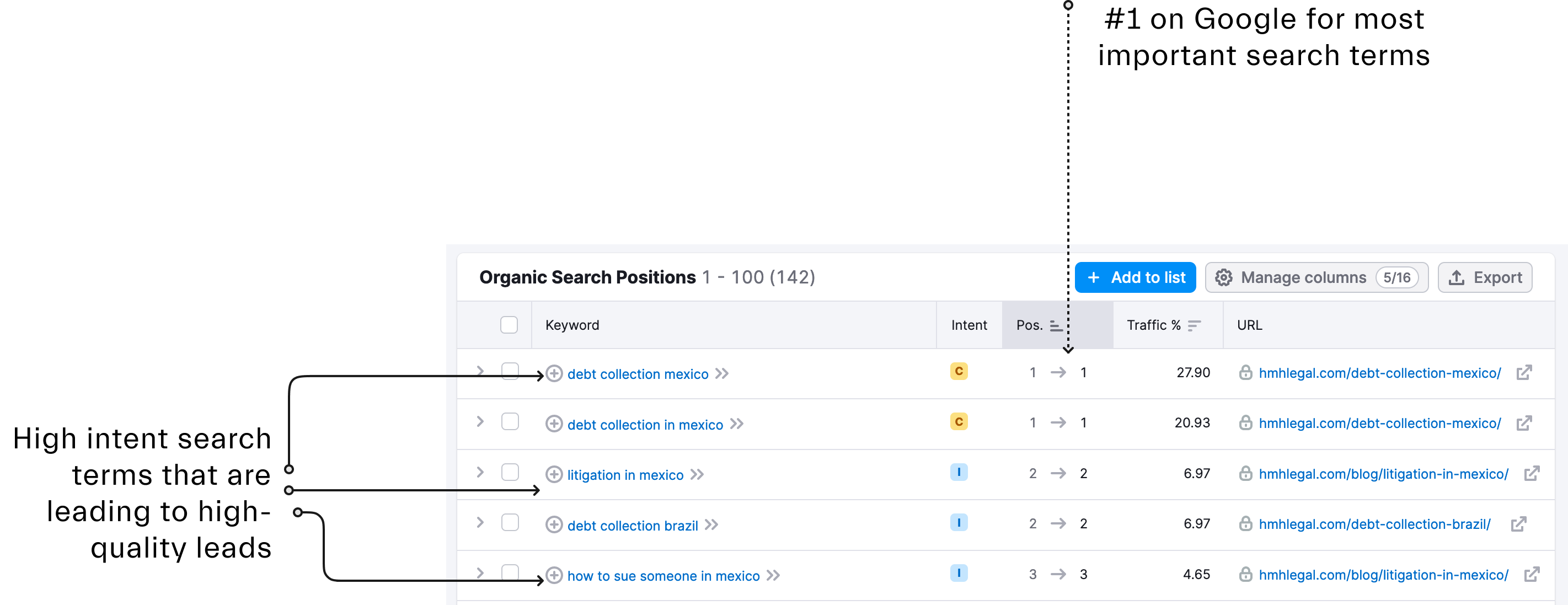Open SERP via double-chevron next to "debt collection brazil"
Image resolution: width=1568 pixels, height=605 pixels.
[x=710, y=524]
